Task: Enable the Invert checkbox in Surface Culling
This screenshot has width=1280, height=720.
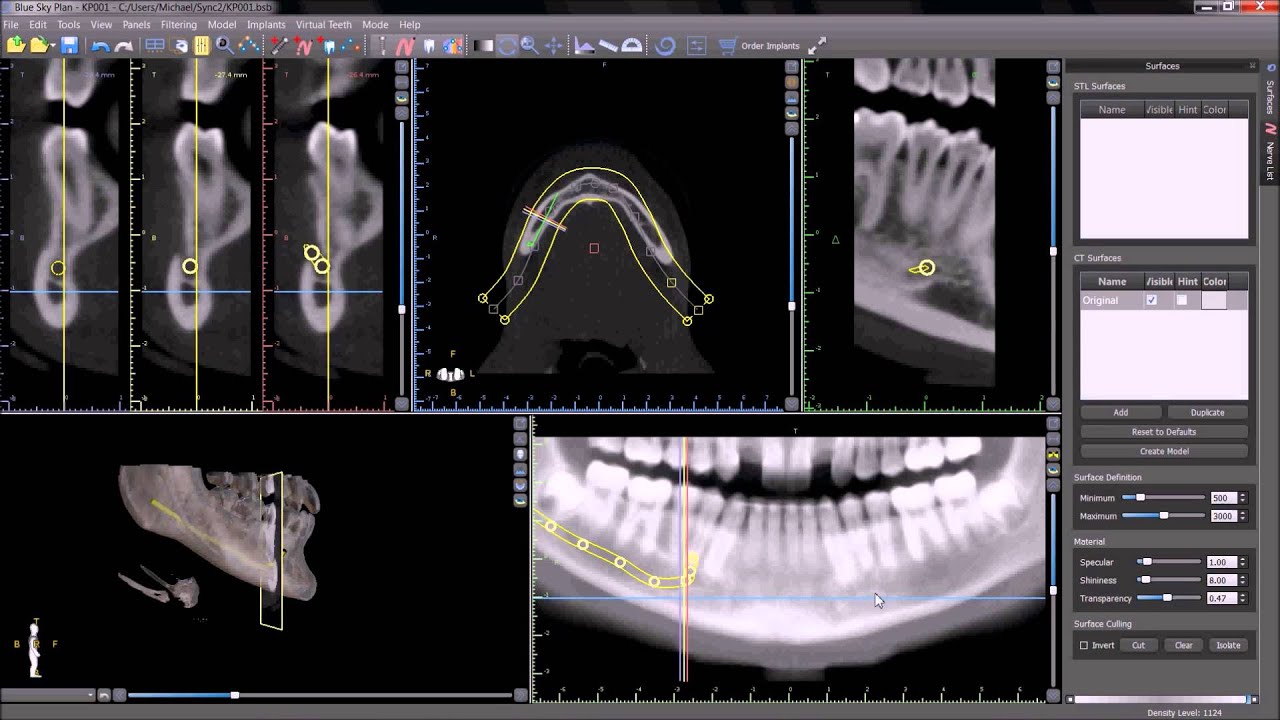Action: [x=1084, y=645]
